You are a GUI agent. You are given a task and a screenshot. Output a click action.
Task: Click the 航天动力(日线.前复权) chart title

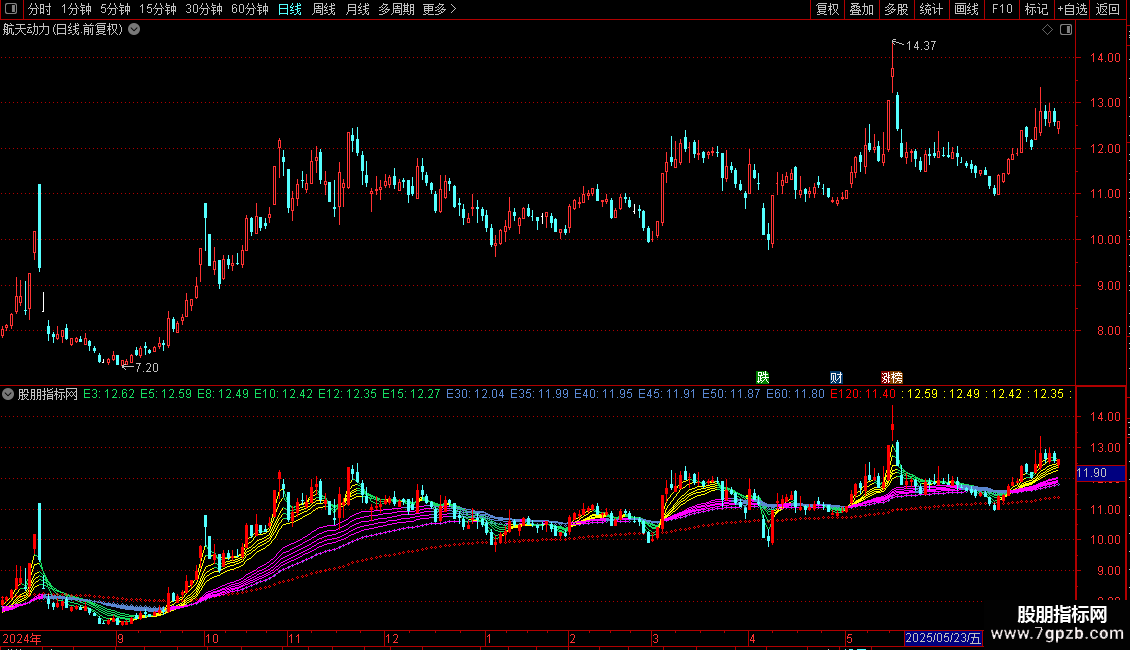pyautogui.click(x=63, y=30)
